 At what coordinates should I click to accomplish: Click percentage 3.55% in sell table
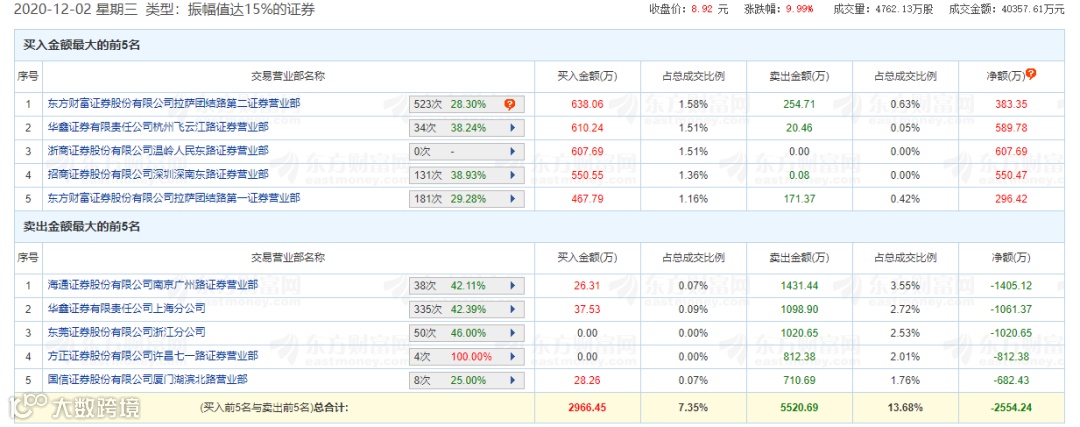point(905,286)
